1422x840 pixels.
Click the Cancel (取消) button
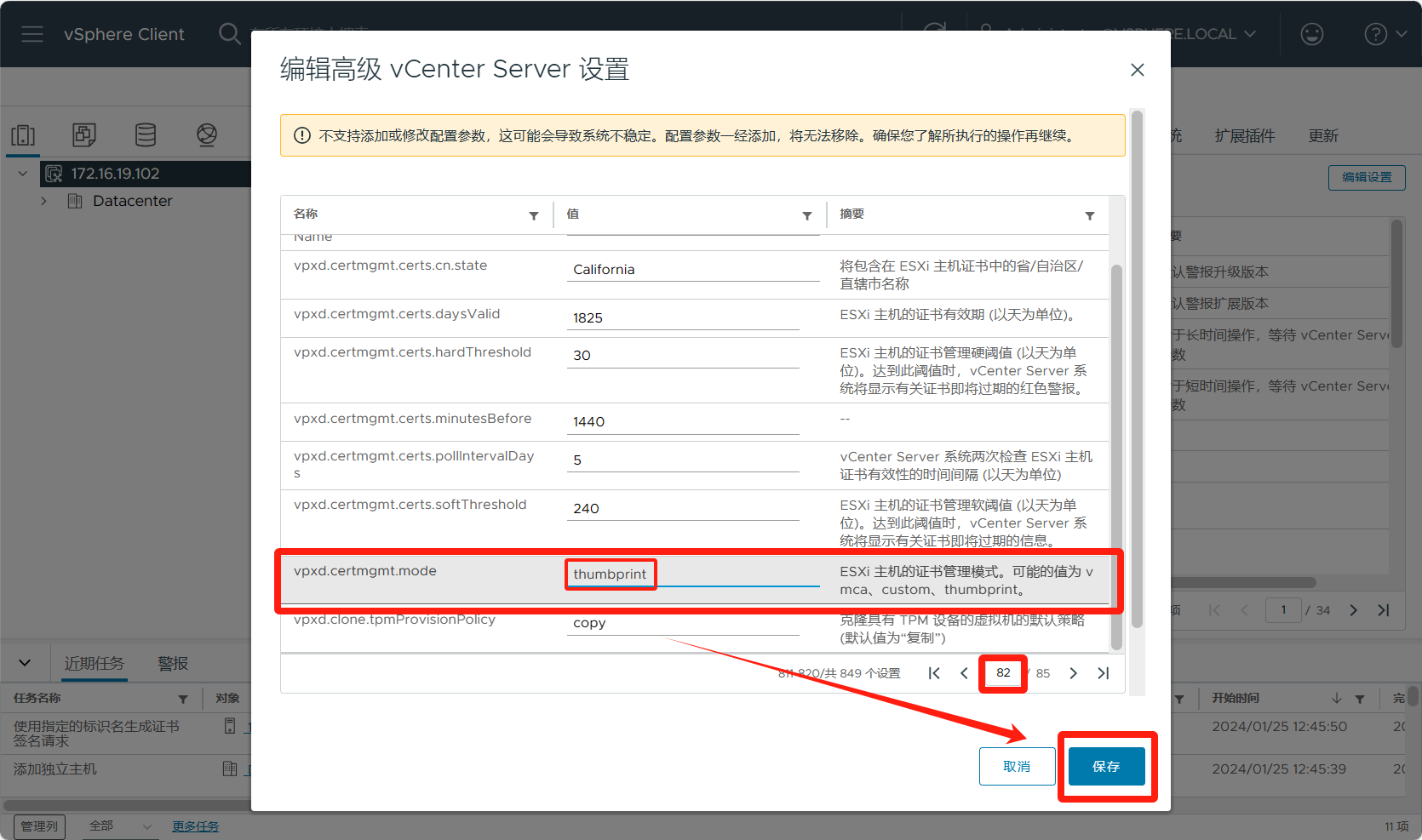pyautogui.click(x=1017, y=766)
